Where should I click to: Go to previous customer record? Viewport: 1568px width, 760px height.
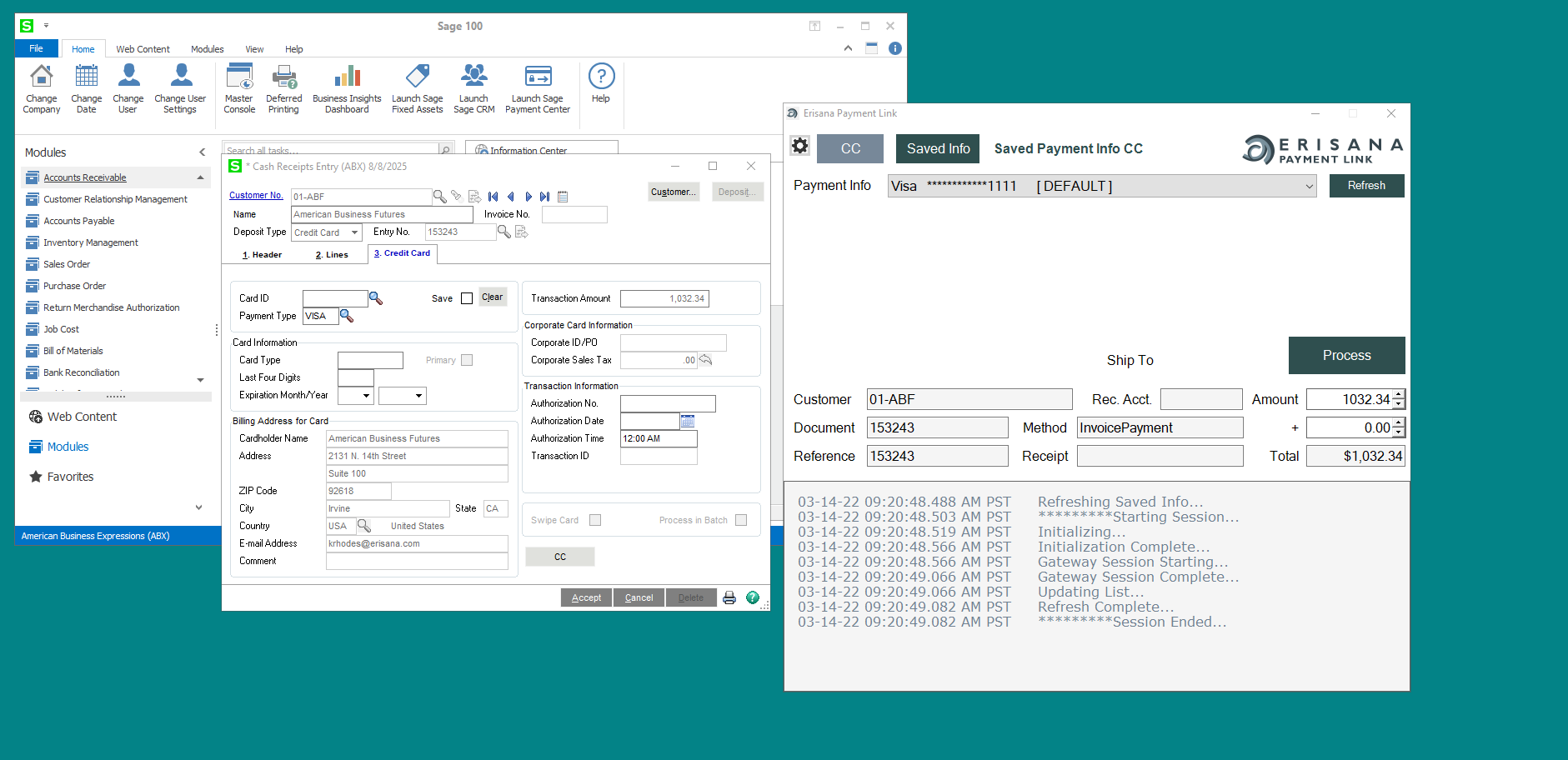(510, 197)
